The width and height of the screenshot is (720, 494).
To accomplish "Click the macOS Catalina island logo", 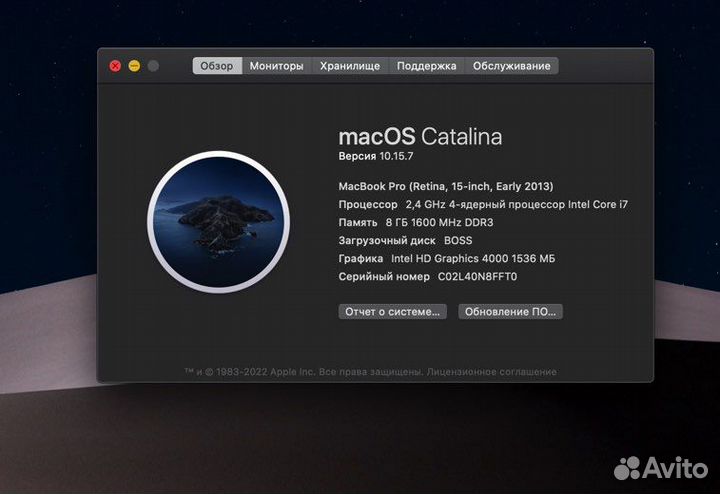I will 219,222.
